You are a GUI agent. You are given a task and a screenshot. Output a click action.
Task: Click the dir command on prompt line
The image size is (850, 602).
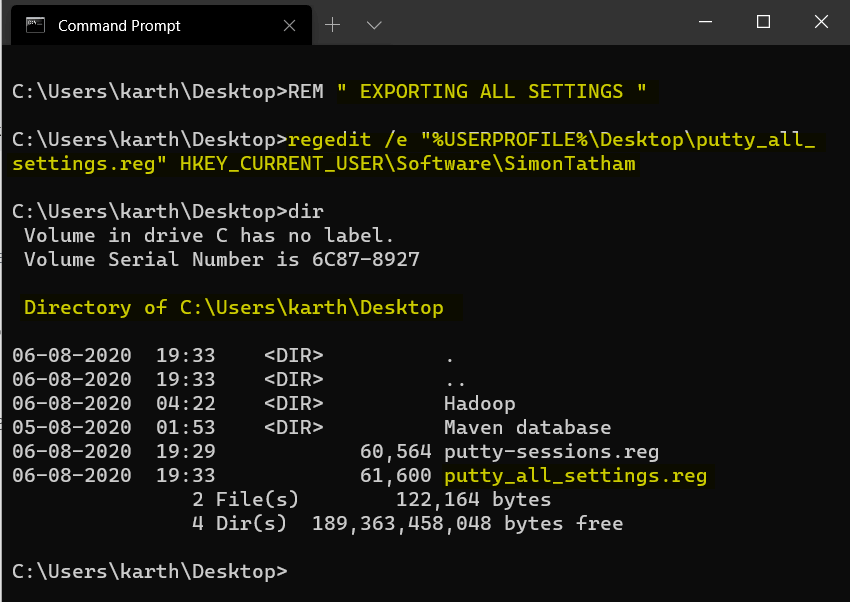[305, 212]
